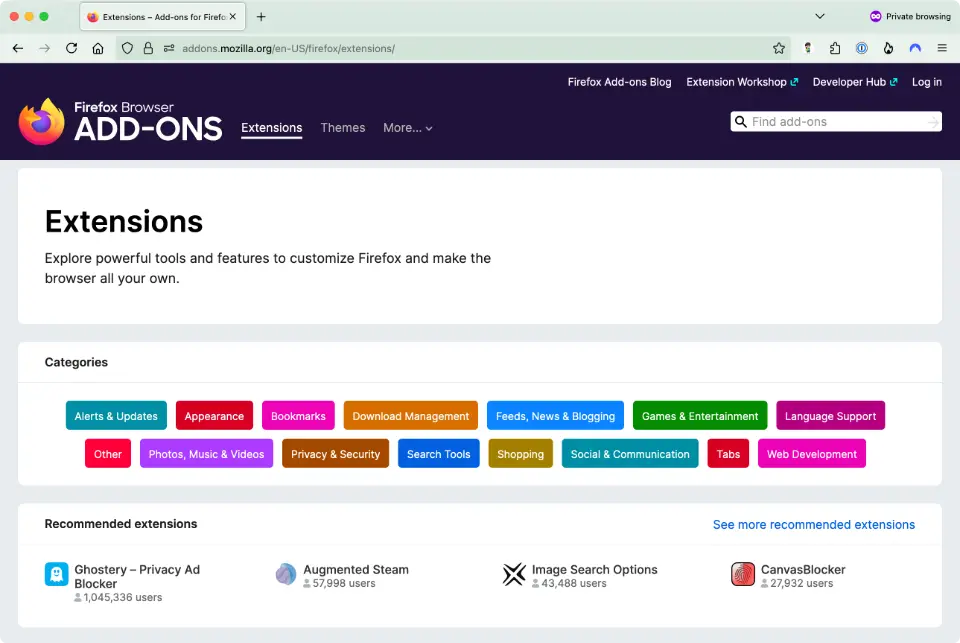Open the tracking protection shield icon
Screen dimensions: 960x643
pos(127,48)
